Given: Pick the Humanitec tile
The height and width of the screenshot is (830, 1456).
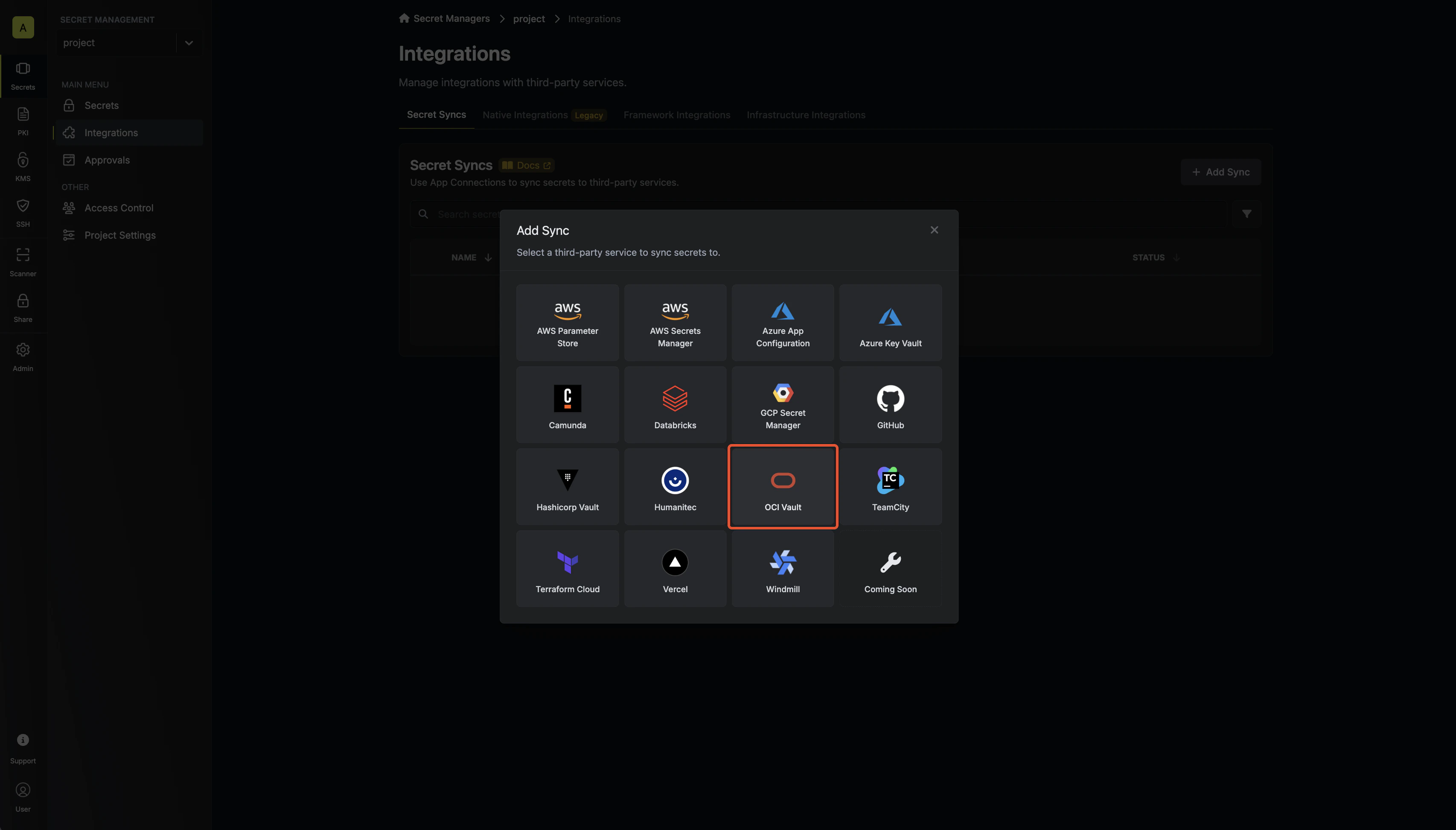Looking at the screenshot, I should (x=675, y=487).
